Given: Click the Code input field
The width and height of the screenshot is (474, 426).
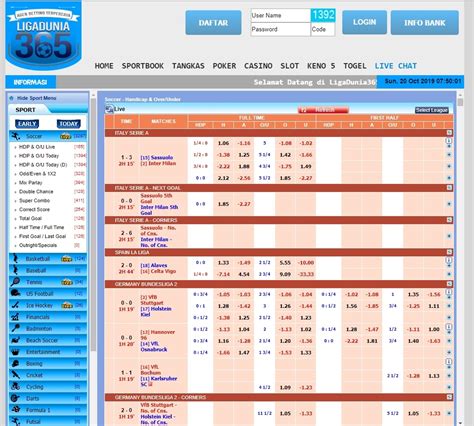Looking at the screenshot, I should [x=323, y=29].
